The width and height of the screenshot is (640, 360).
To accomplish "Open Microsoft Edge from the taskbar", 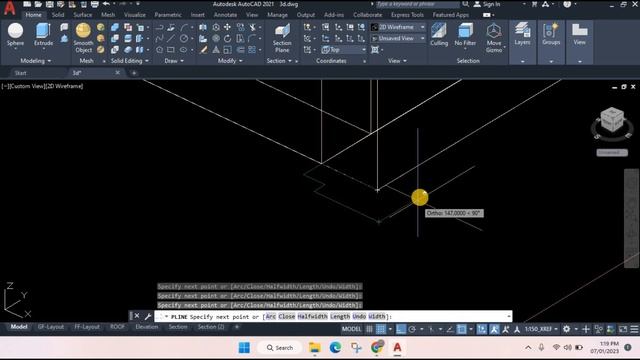I will [x=336, y=347].
